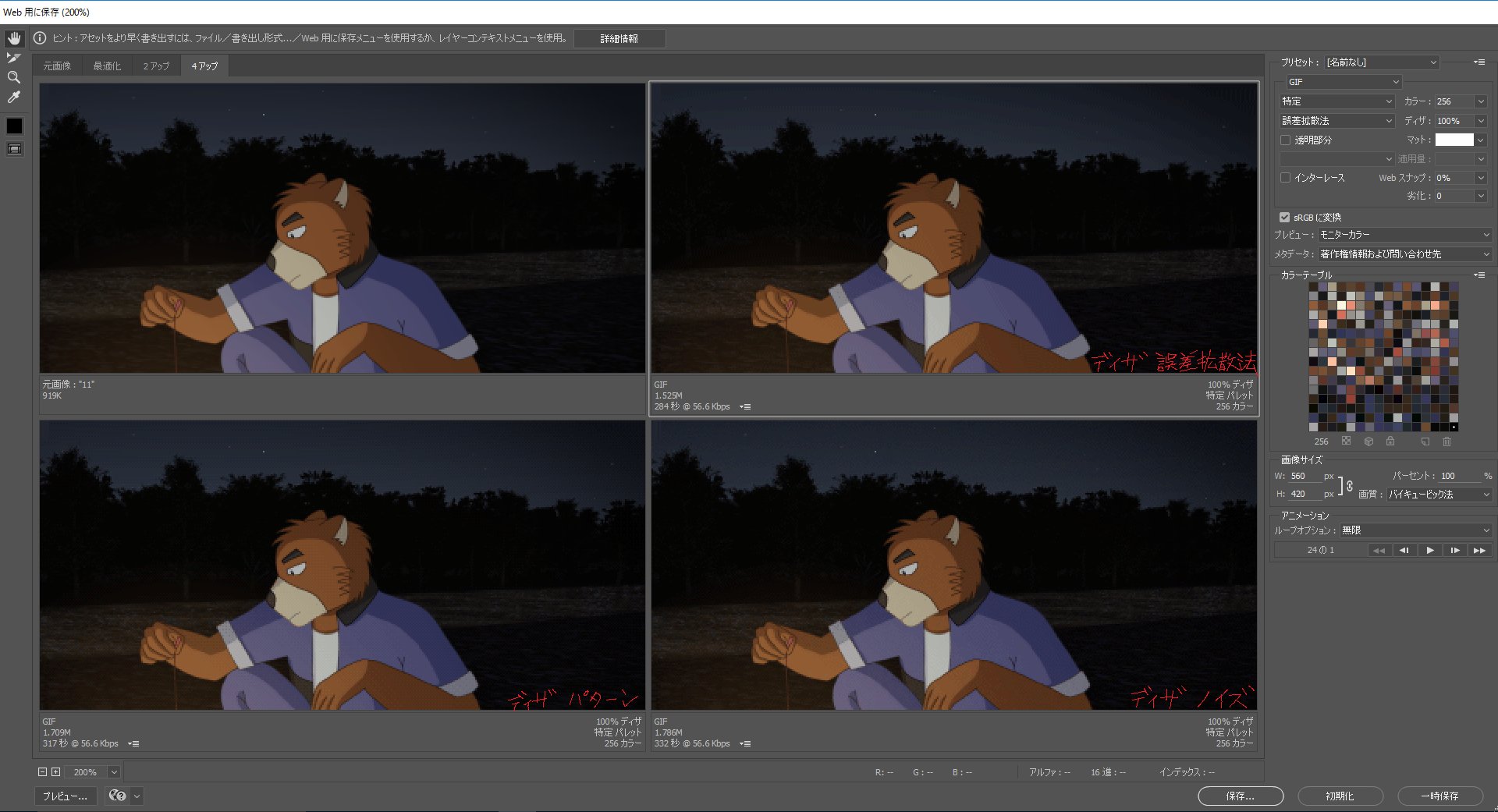Open the GIF file format dropdown
This screenshot has width=1498, height=812.
(x=1344, y=82)
